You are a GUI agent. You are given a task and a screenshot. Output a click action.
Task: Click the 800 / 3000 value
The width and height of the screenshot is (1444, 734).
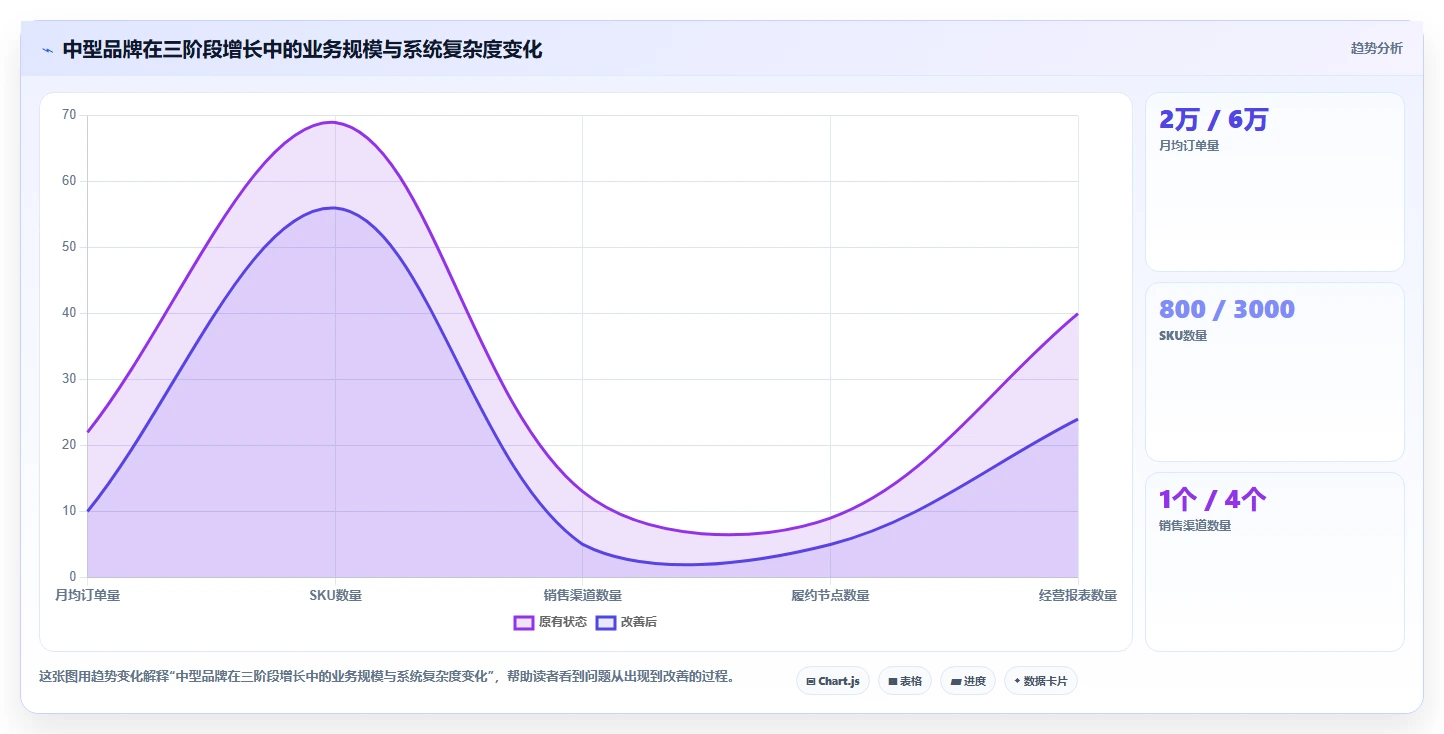[1227, 310]
